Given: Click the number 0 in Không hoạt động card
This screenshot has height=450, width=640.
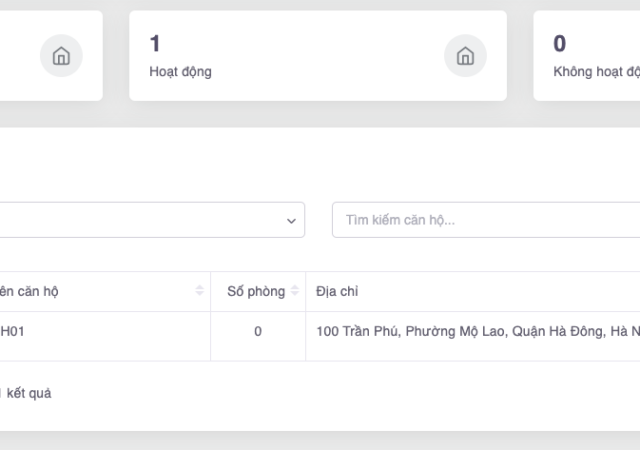Looking at the screenshot, I should (559, 43).
